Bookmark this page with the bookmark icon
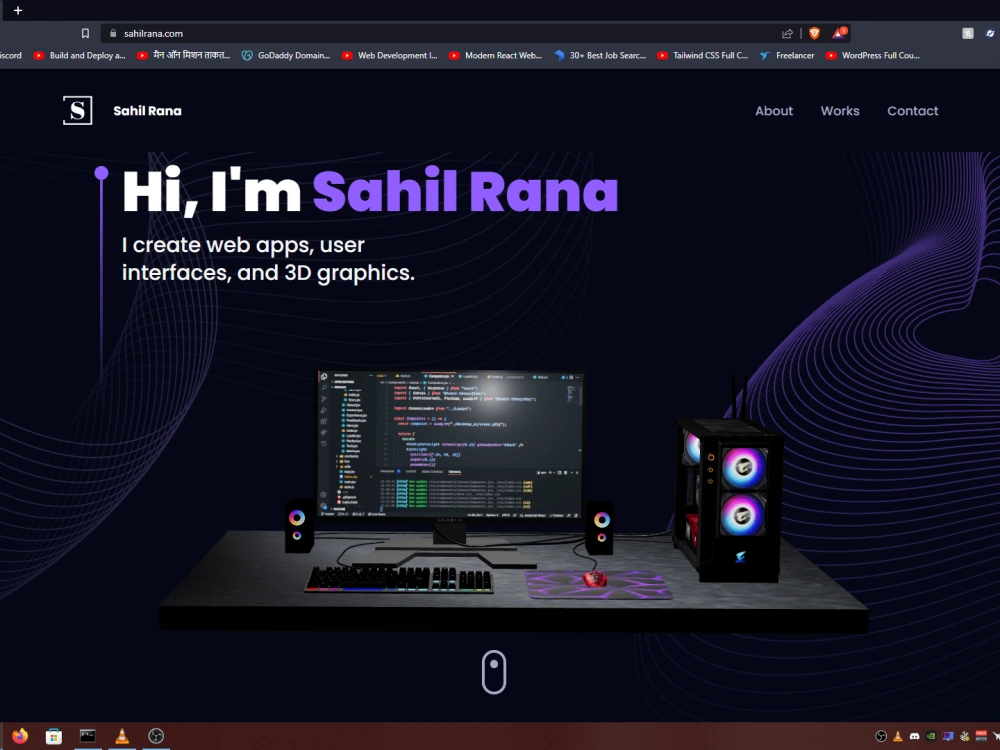Screen dimensions: 1000x750 click(x=85, y=34)
